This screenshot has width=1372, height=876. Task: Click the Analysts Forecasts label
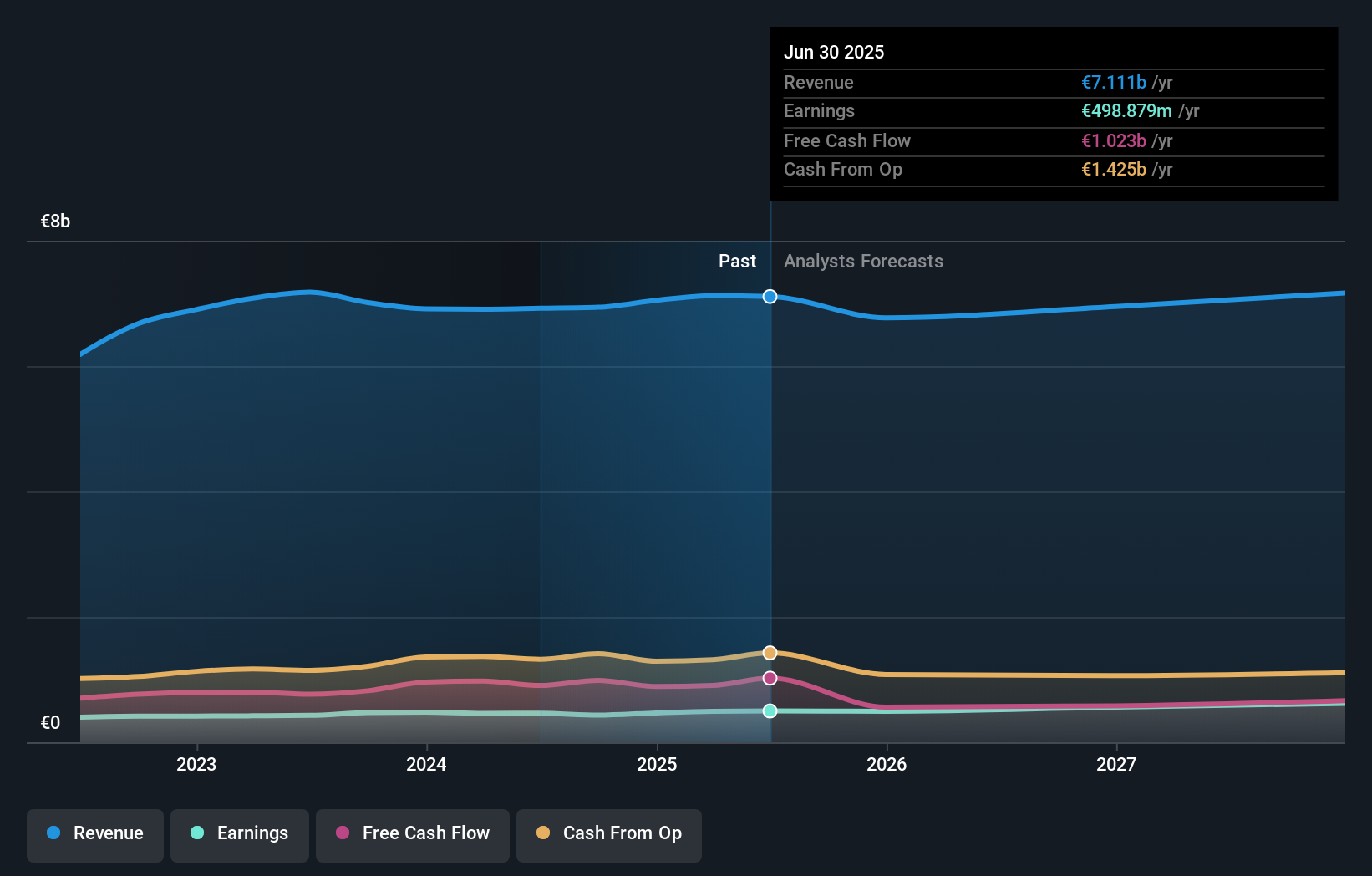pos(864,262)
